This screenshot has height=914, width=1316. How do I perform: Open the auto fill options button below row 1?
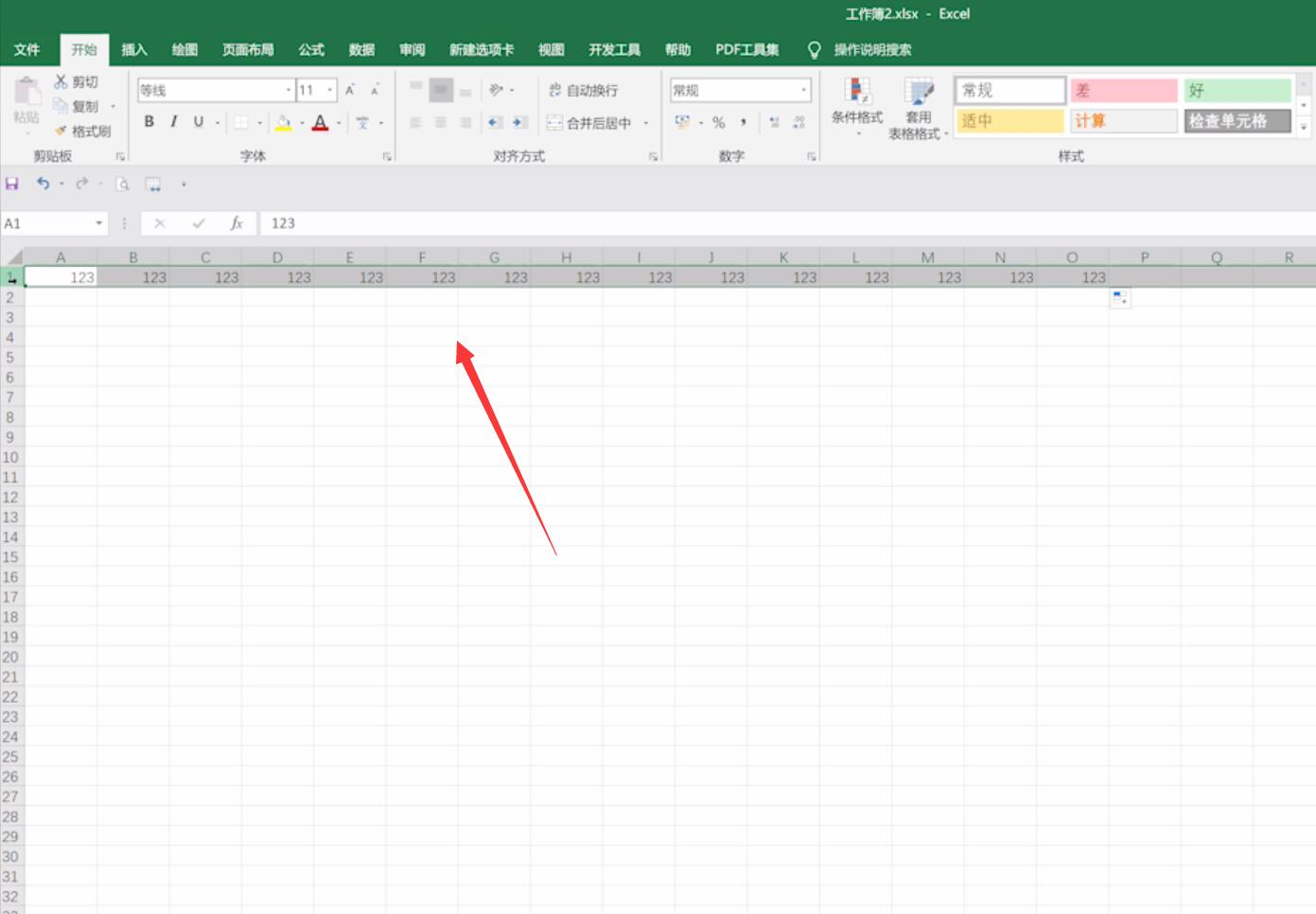point(1120,298)
